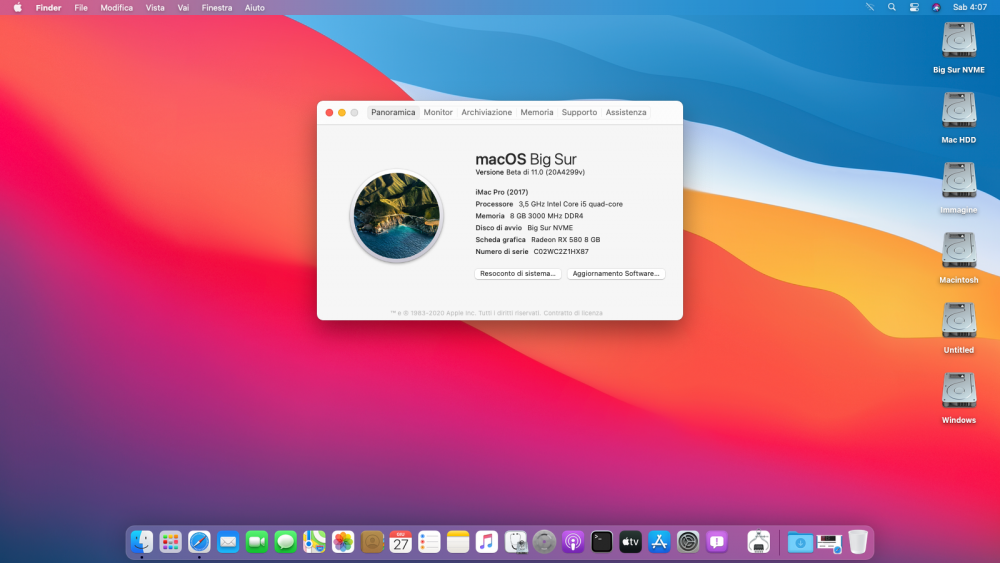Open Finder from the Dock
This screenshot has height=563, width=1000.
[x=142, y=542]
